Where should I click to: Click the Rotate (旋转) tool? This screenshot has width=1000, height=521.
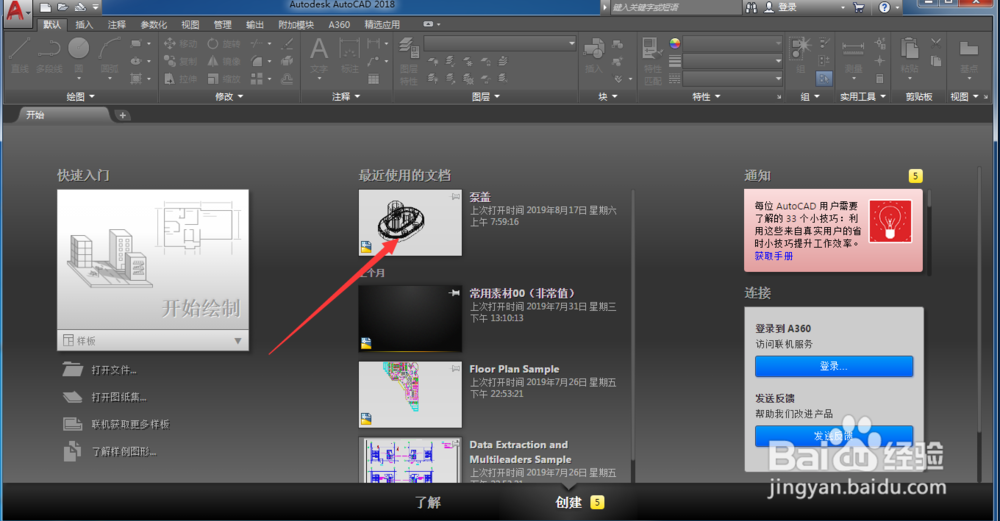point(224,43)
